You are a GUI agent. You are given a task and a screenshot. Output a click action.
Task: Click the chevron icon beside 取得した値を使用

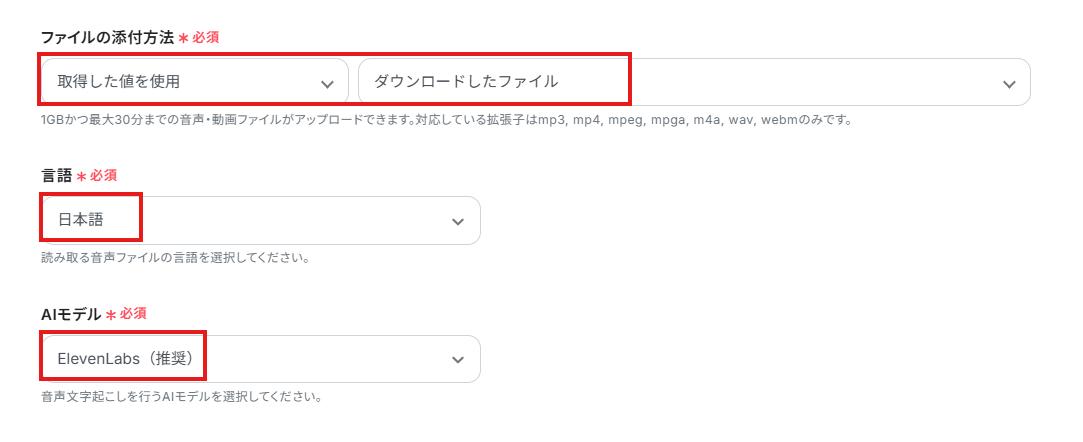(x=327, y=84)
